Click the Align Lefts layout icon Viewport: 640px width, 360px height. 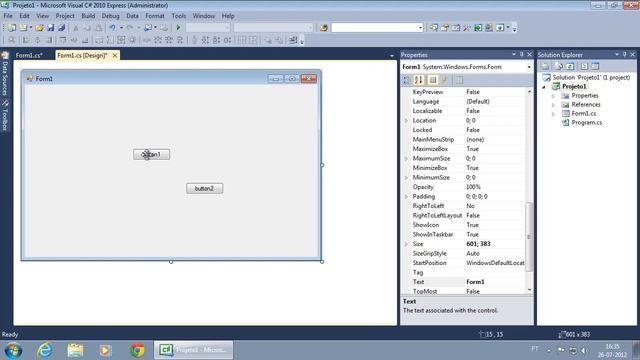[x=26, y=40]
